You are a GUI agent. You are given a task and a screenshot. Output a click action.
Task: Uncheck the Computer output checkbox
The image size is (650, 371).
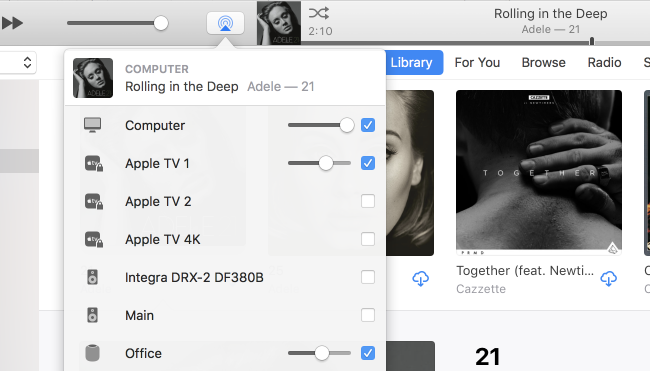368,125
